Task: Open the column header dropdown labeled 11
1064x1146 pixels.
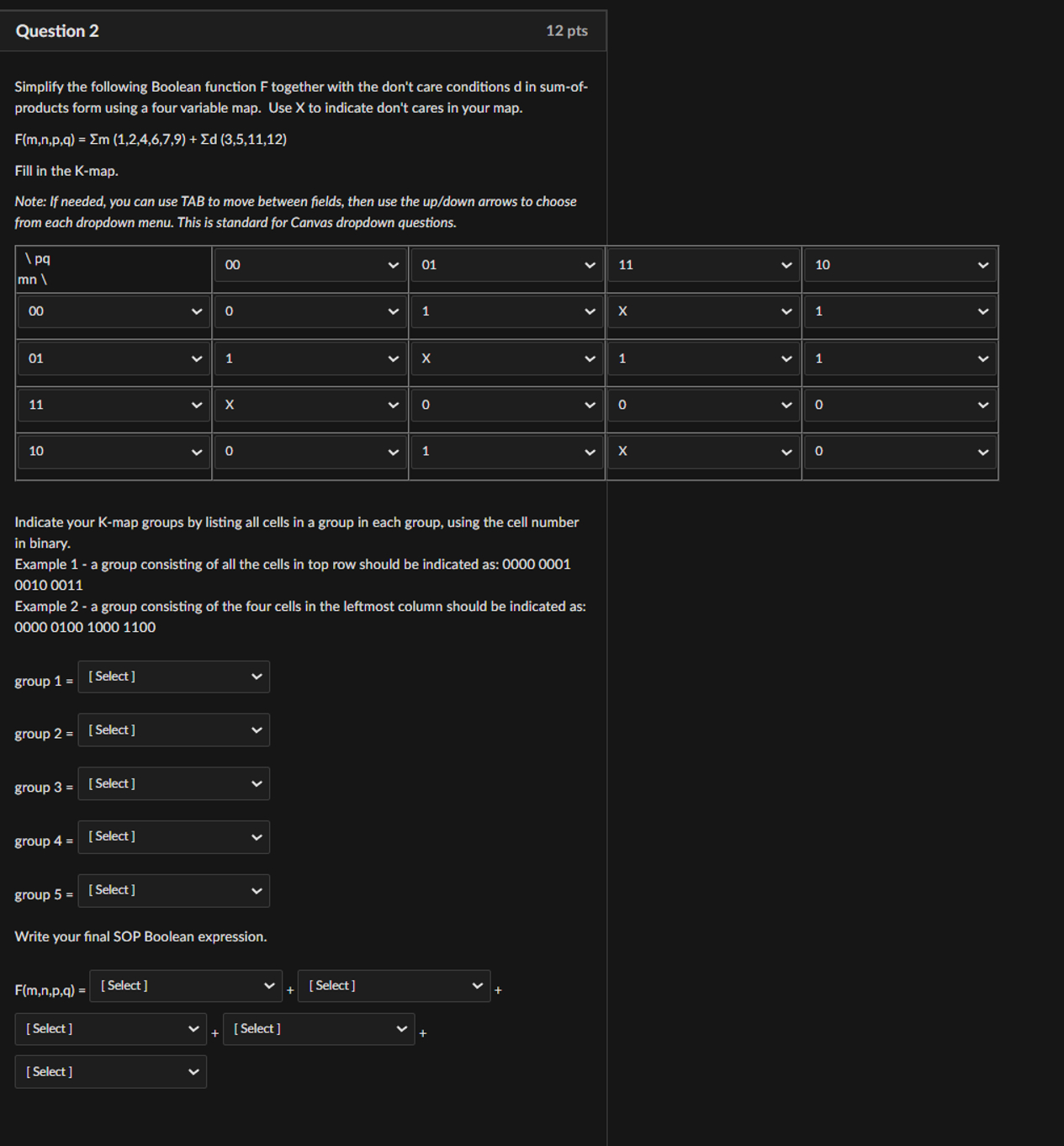Action: click(x=703, y=265)
